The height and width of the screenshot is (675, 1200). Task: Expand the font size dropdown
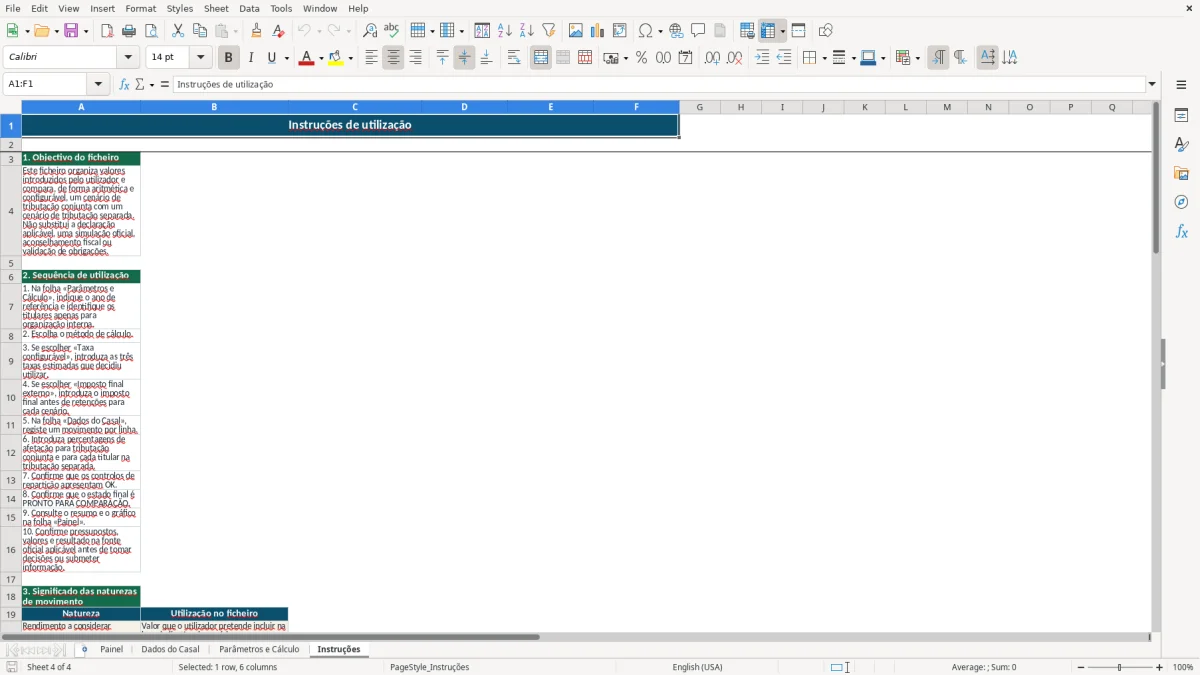pyautogui.click(x=201, y=58)
